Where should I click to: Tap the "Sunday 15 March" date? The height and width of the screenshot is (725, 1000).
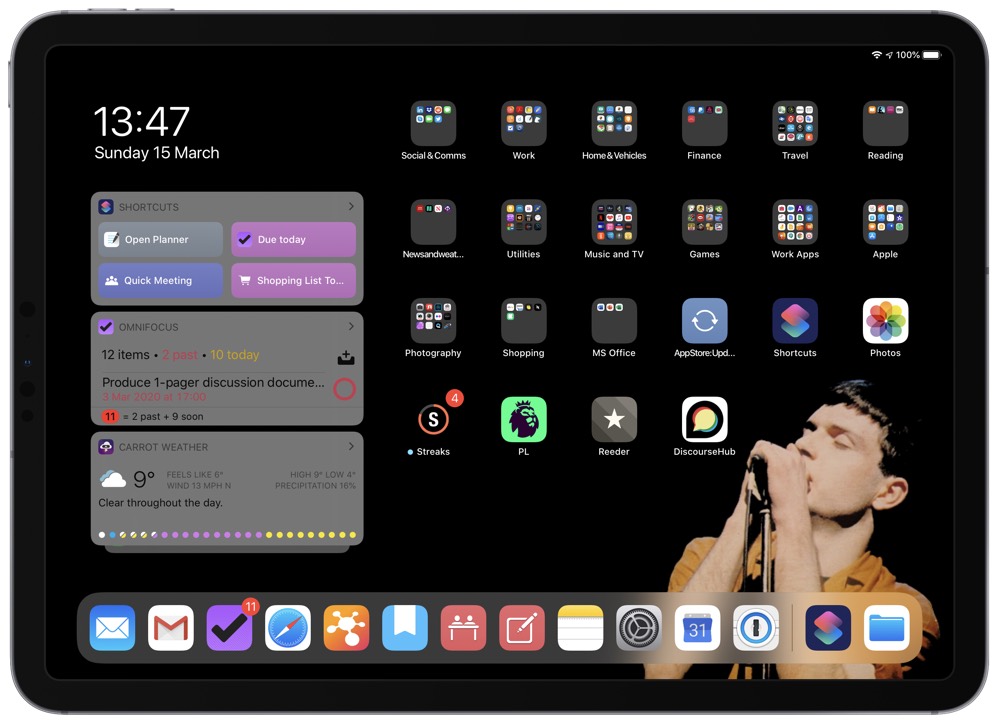[x=157, y=153]
